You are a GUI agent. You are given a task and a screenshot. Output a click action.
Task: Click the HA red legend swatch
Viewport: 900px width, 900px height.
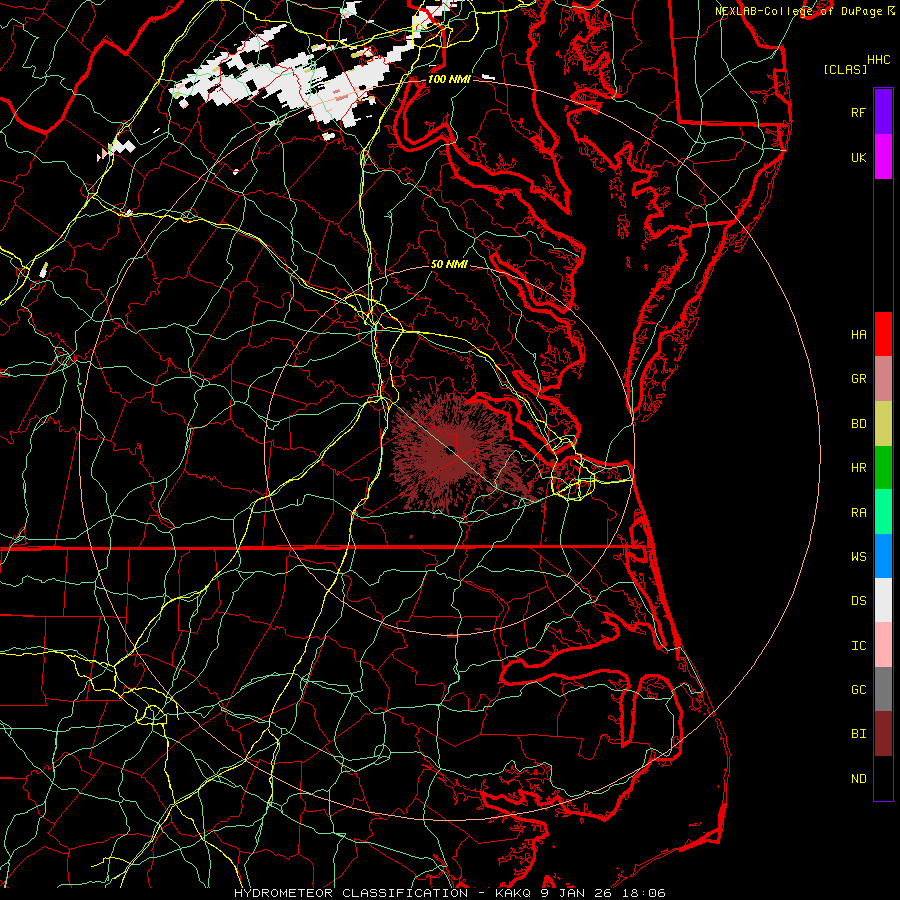883,334
